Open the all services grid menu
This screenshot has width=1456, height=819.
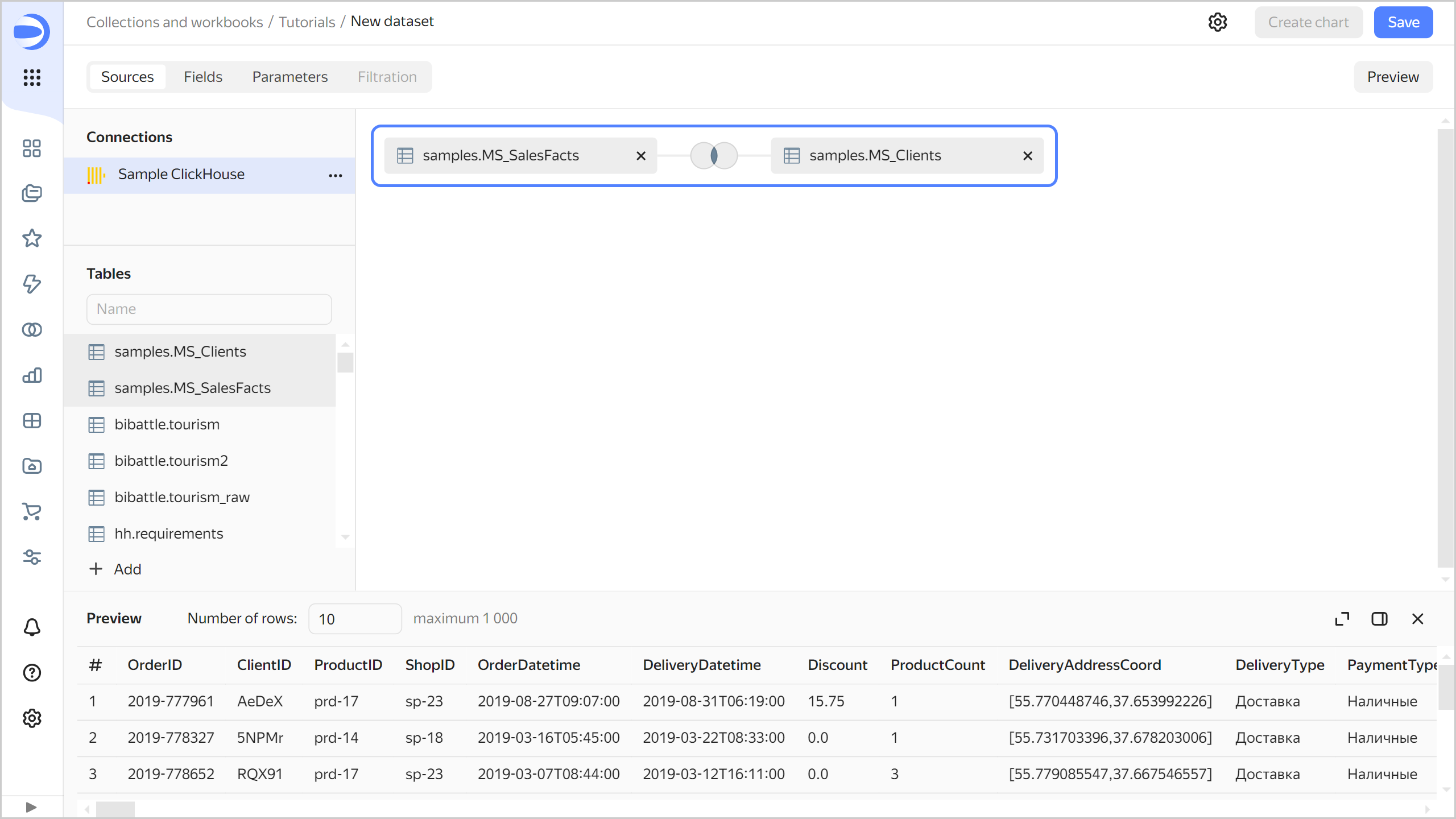pyautogui.click(x=32, y=77)
